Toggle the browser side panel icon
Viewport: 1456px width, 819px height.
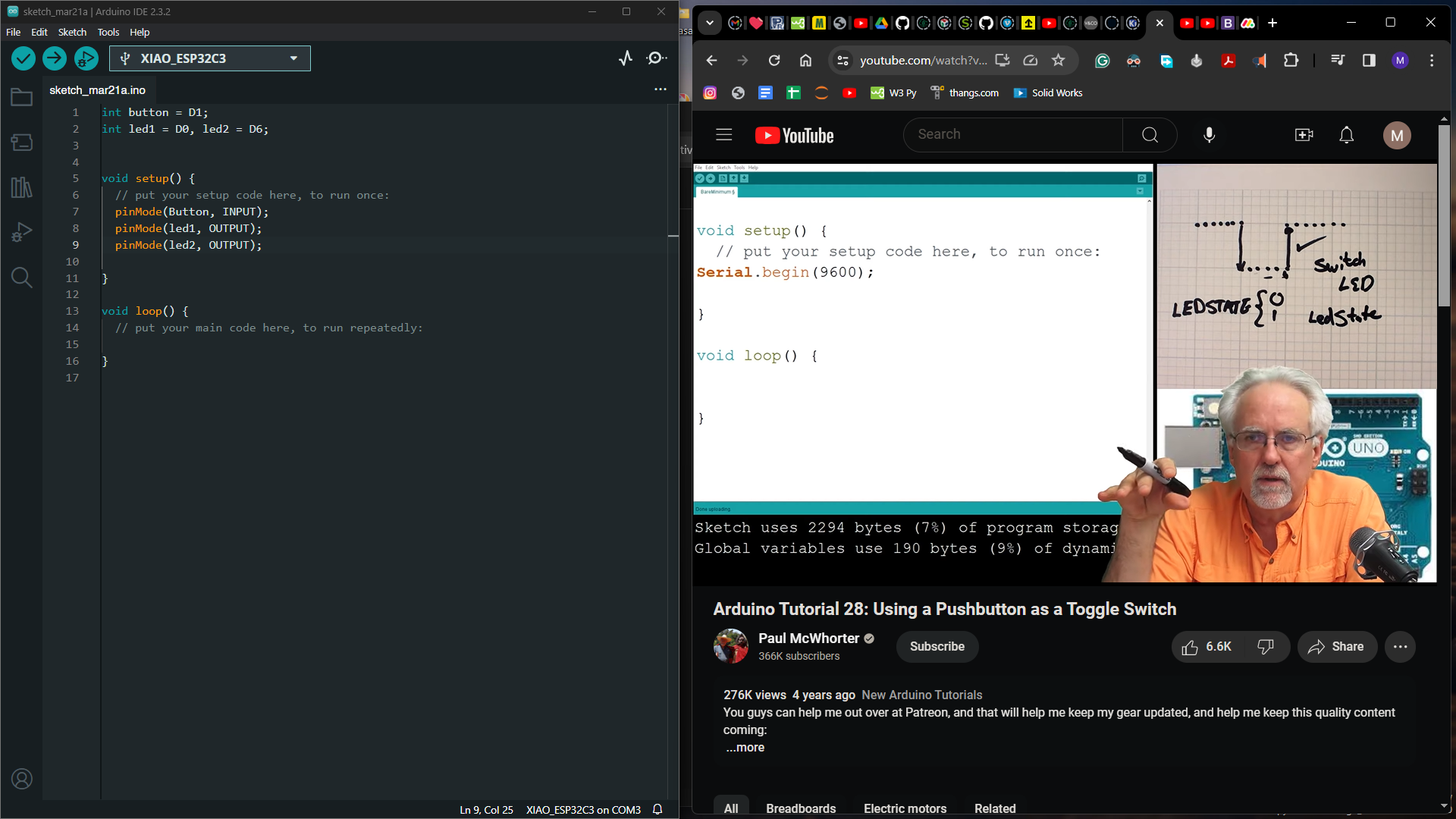tap(1369, 61)
